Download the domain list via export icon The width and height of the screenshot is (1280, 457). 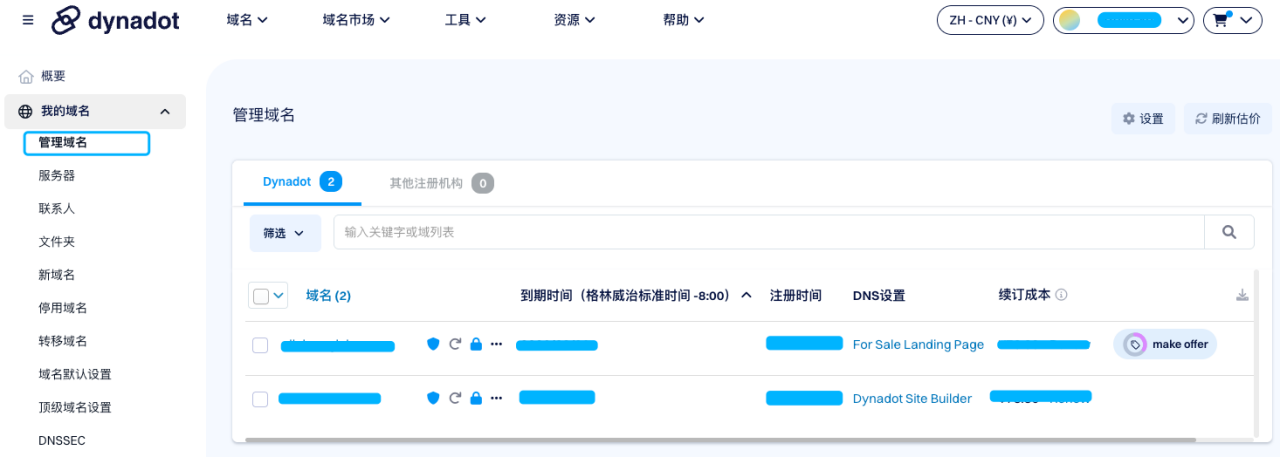[1242, 295]
